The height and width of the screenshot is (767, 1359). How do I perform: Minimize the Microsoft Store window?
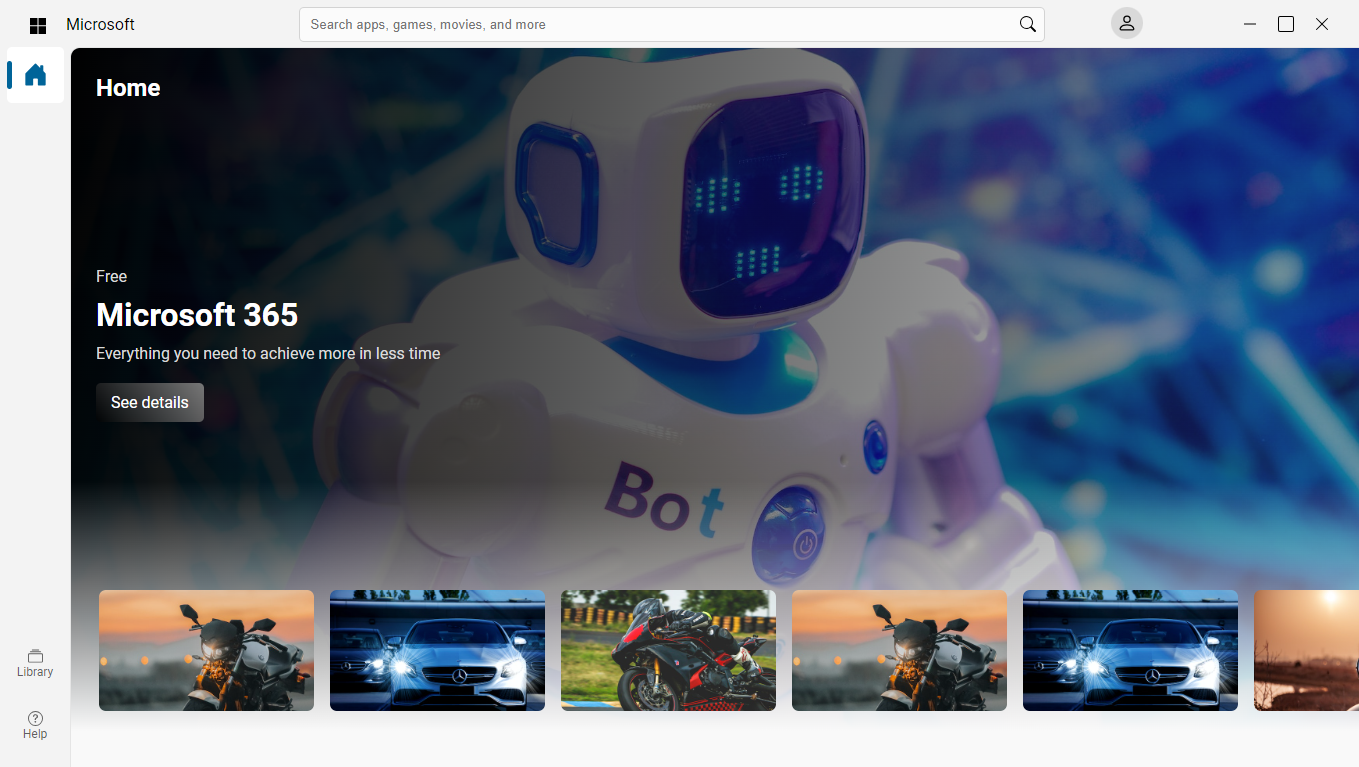click(x=1250, y=24)
